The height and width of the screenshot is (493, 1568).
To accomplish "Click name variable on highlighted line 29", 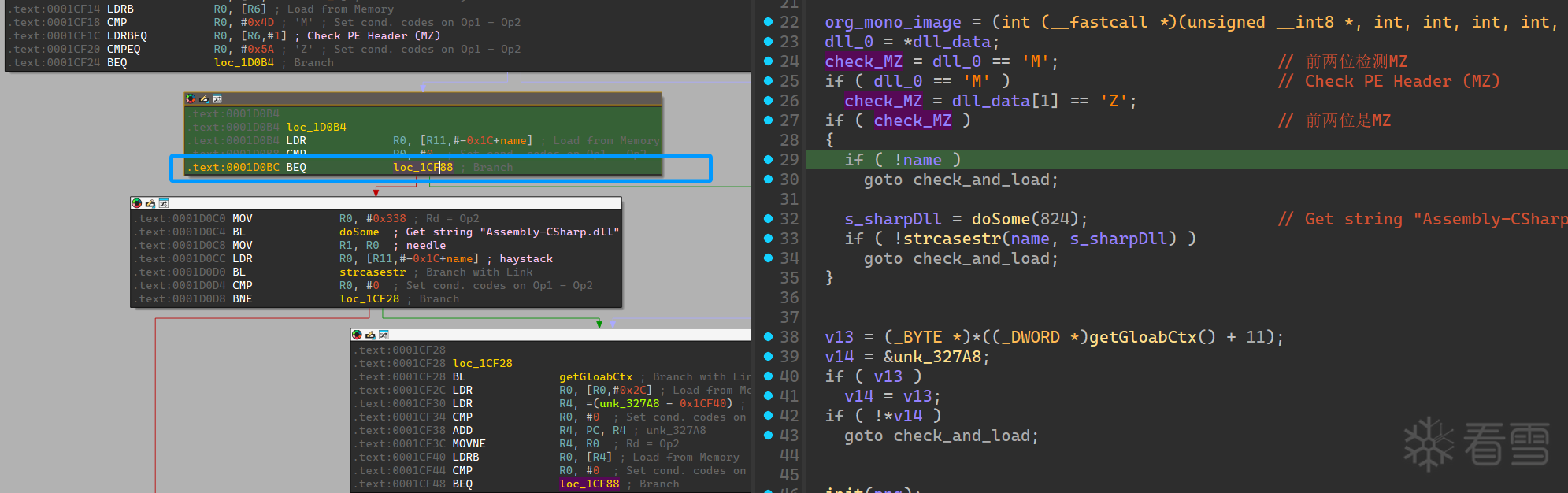I will pyautogui.click(x=922, y=160).
